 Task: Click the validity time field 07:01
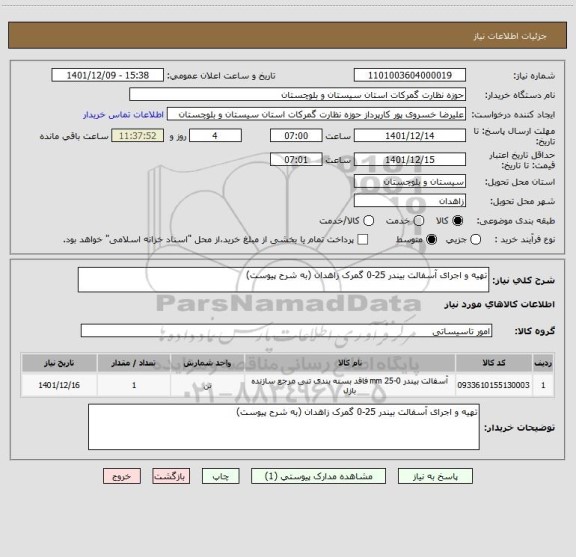(x=296, y=159)
